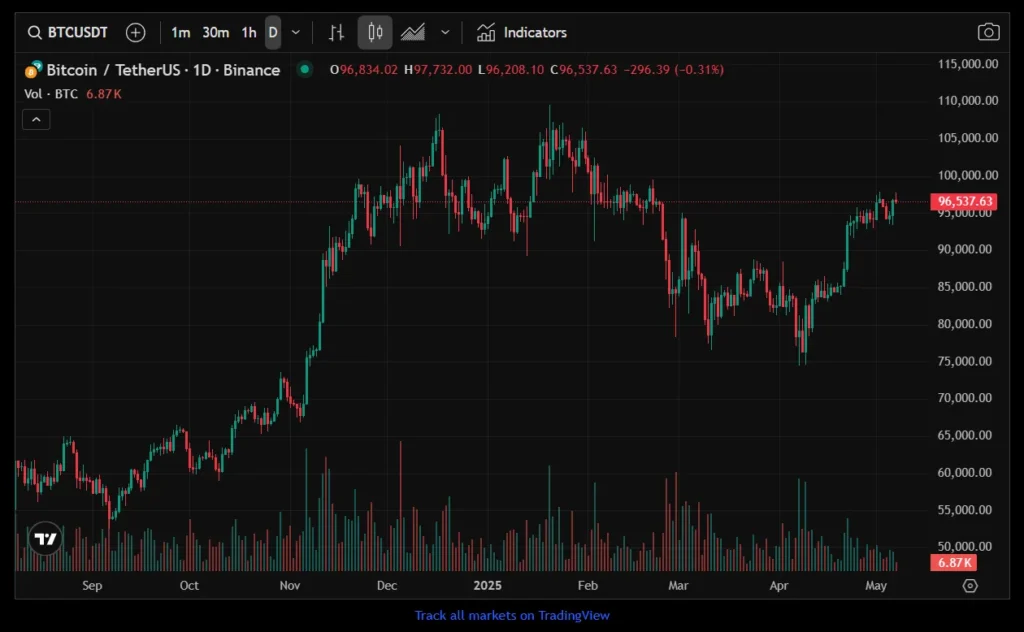Take a chart snapshot with camera icon
1024x632 pixels.
[988, 32]
